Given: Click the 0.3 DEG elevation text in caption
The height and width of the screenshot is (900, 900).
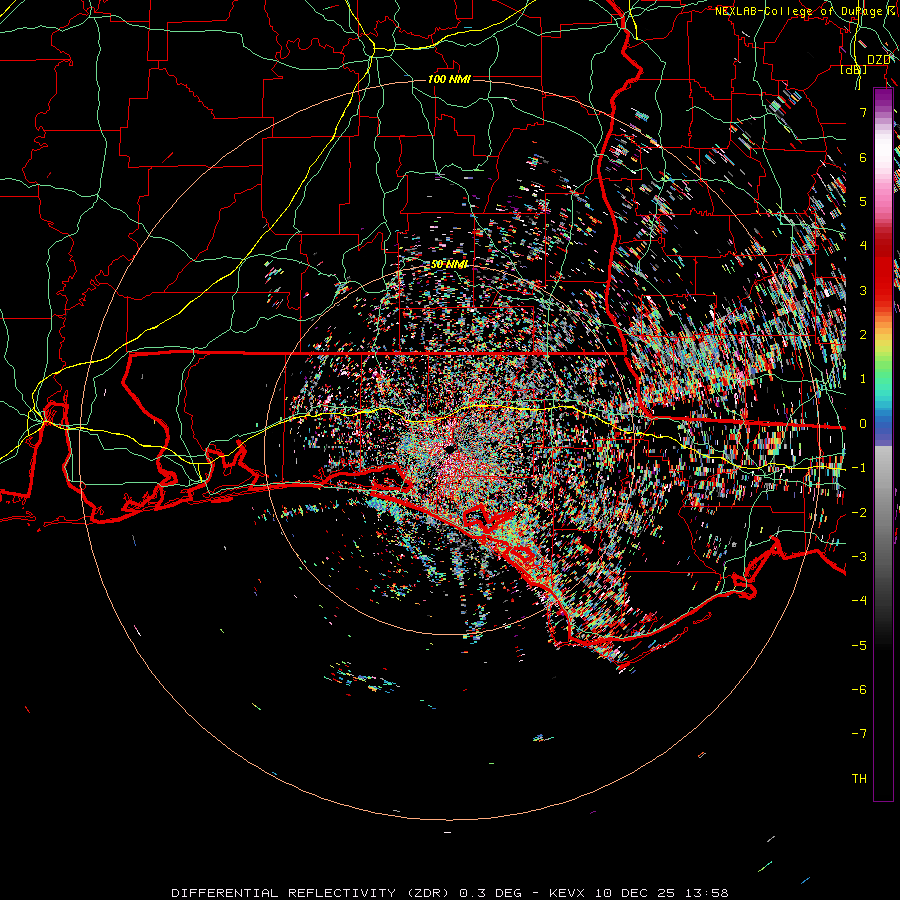Looking at the screenshot, I should [x=491, y=893].
